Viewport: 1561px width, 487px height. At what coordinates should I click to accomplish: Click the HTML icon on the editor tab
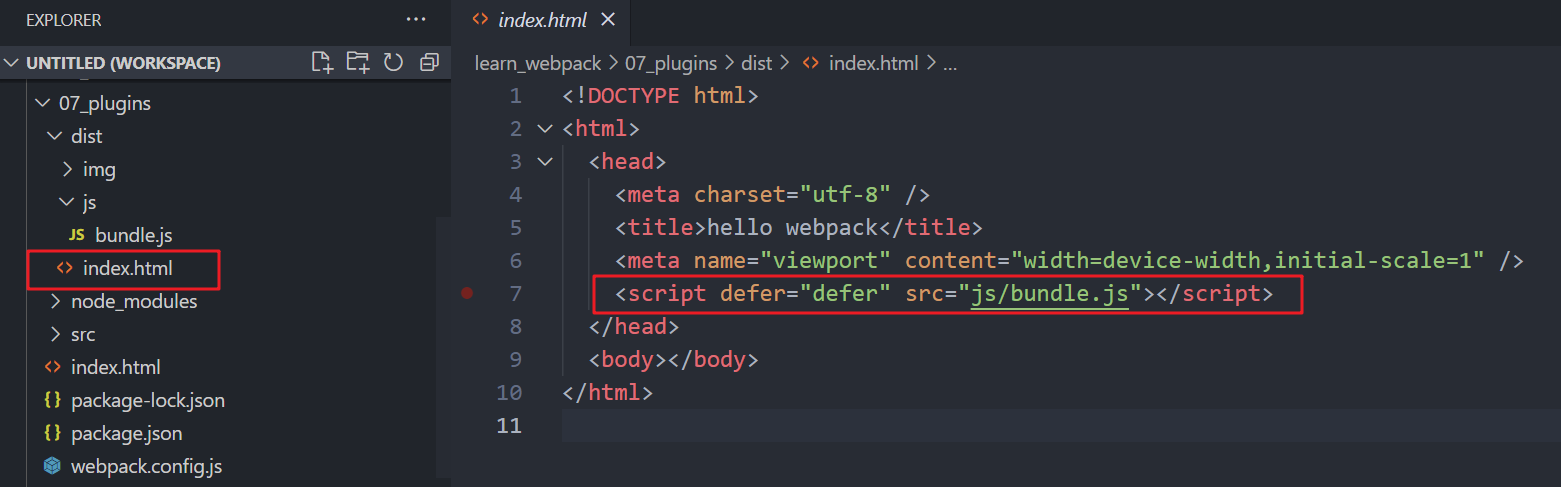480,20
